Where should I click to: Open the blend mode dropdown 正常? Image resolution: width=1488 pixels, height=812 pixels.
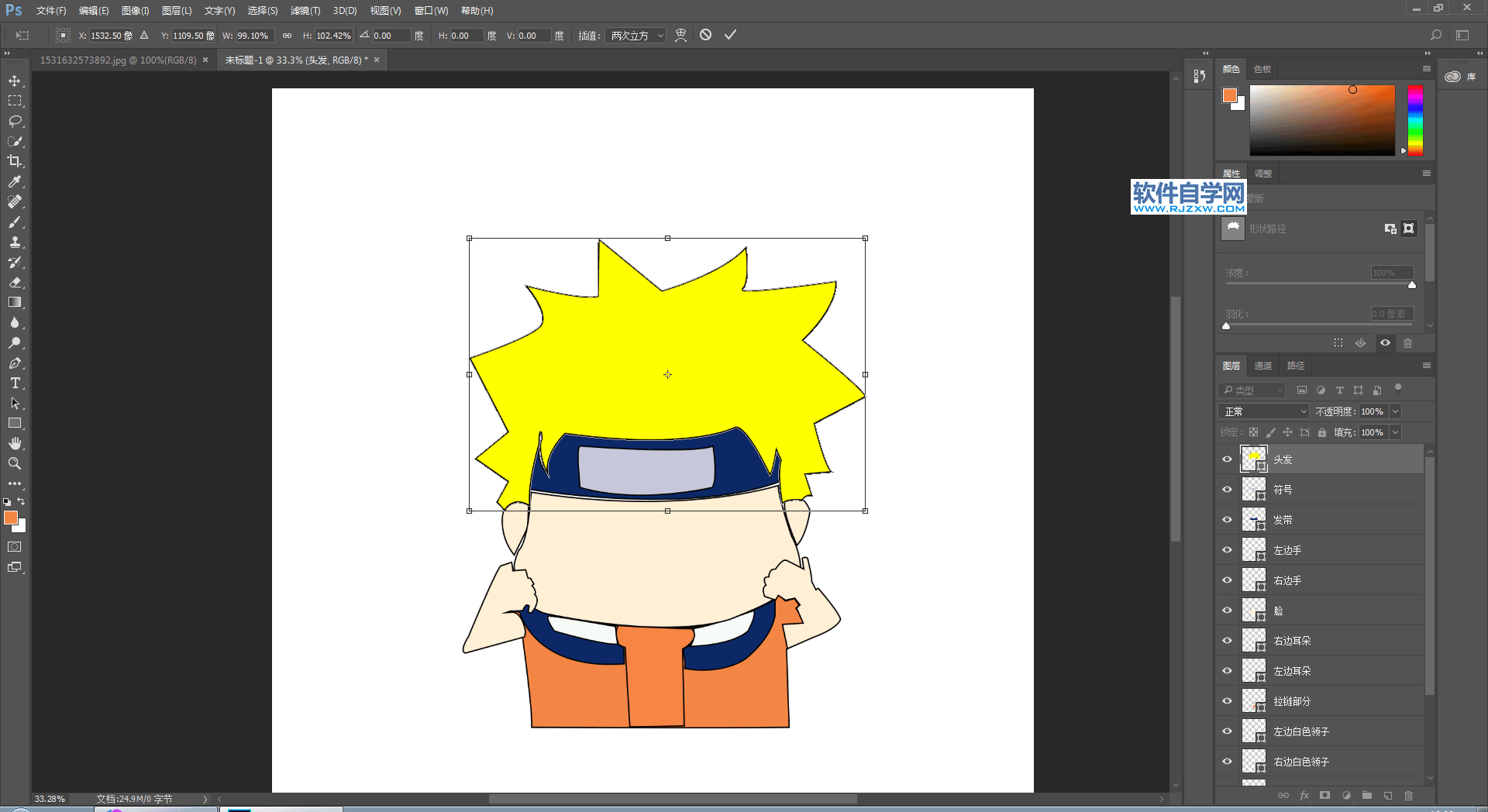[x=1265, y=411]
